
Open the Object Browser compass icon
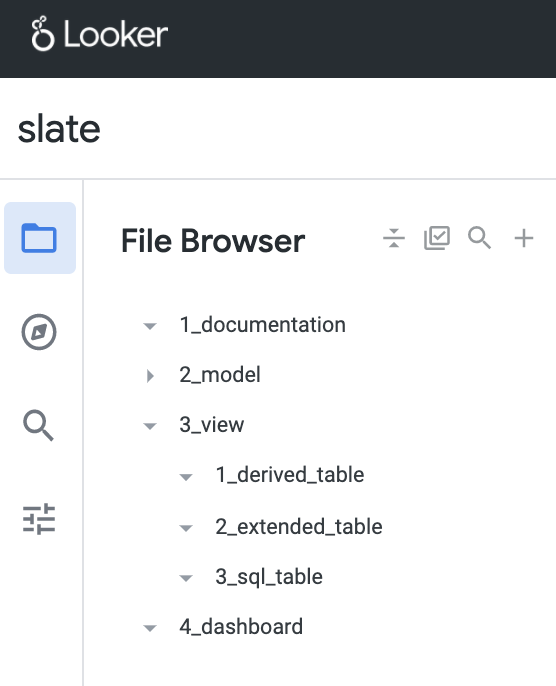pos(39,332)
